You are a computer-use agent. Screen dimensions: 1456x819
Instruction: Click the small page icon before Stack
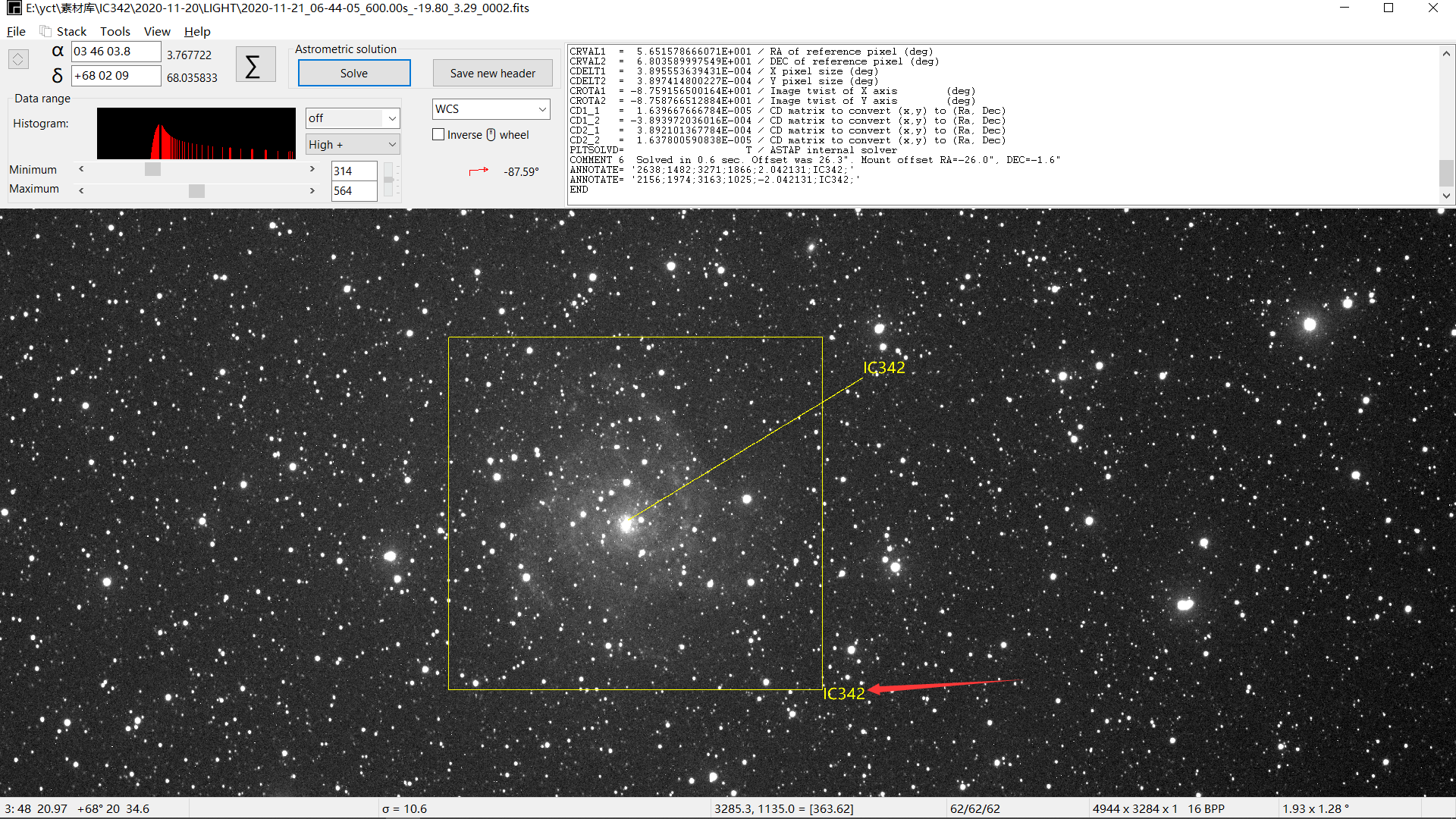(x=45, y=31)
